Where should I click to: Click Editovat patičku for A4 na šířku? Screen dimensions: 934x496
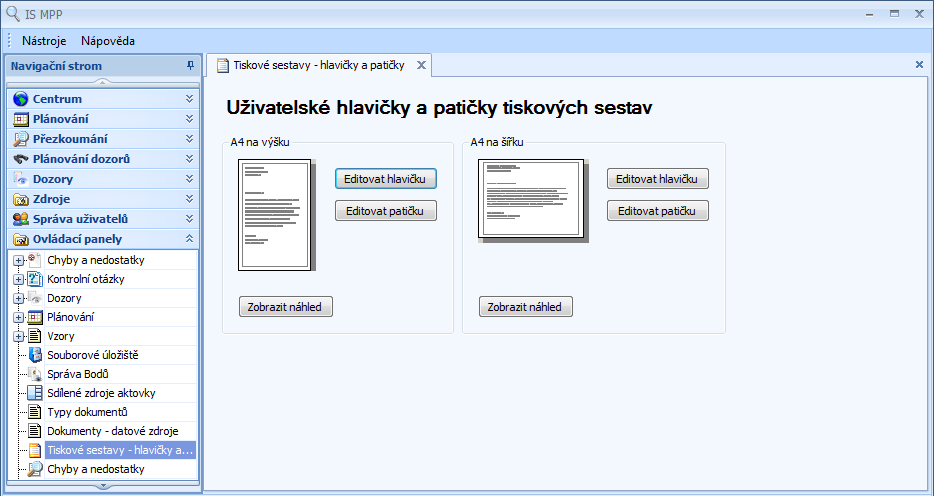(x=658, y=211)
